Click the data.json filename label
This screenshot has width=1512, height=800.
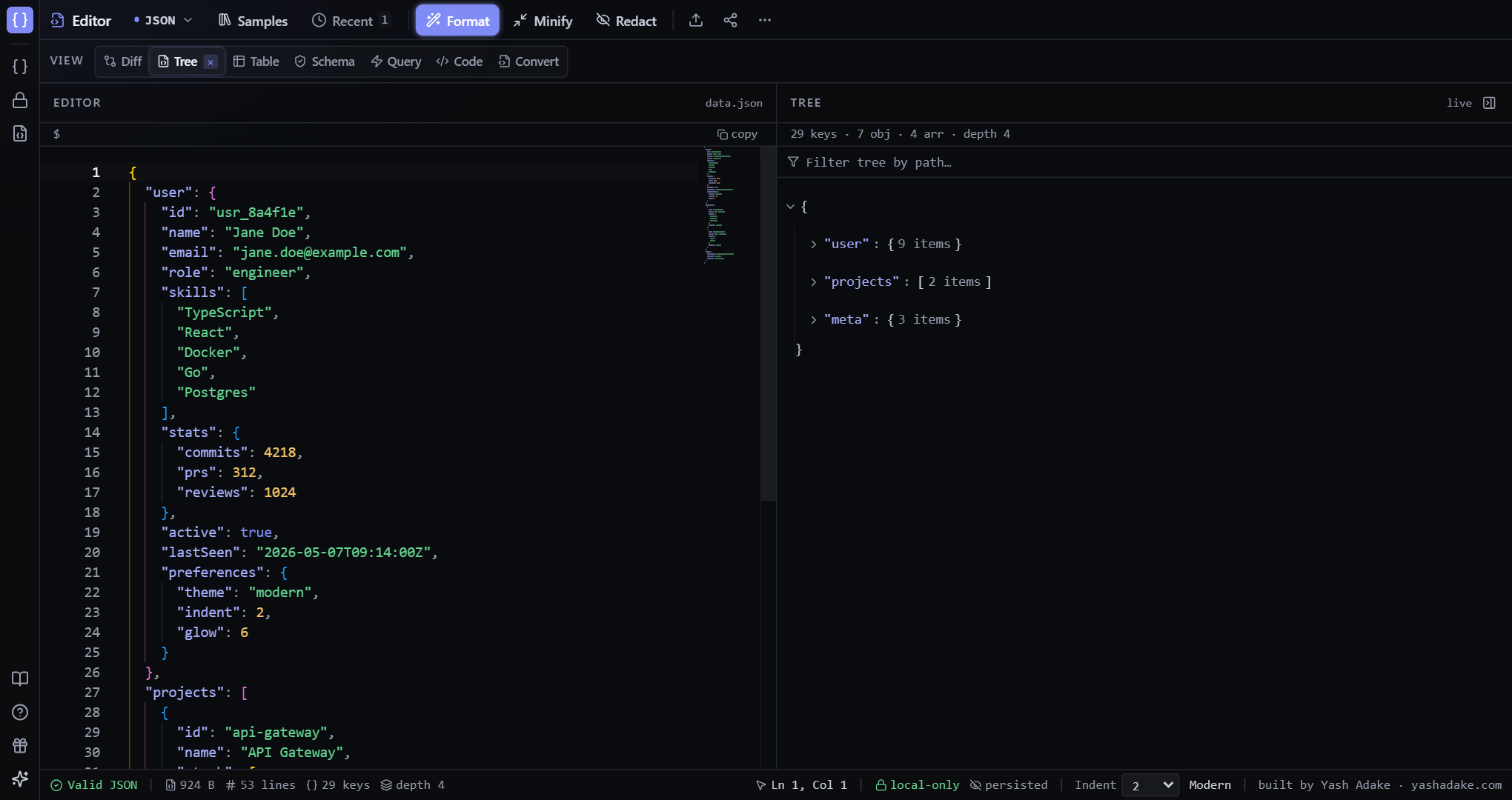[734, 103]
